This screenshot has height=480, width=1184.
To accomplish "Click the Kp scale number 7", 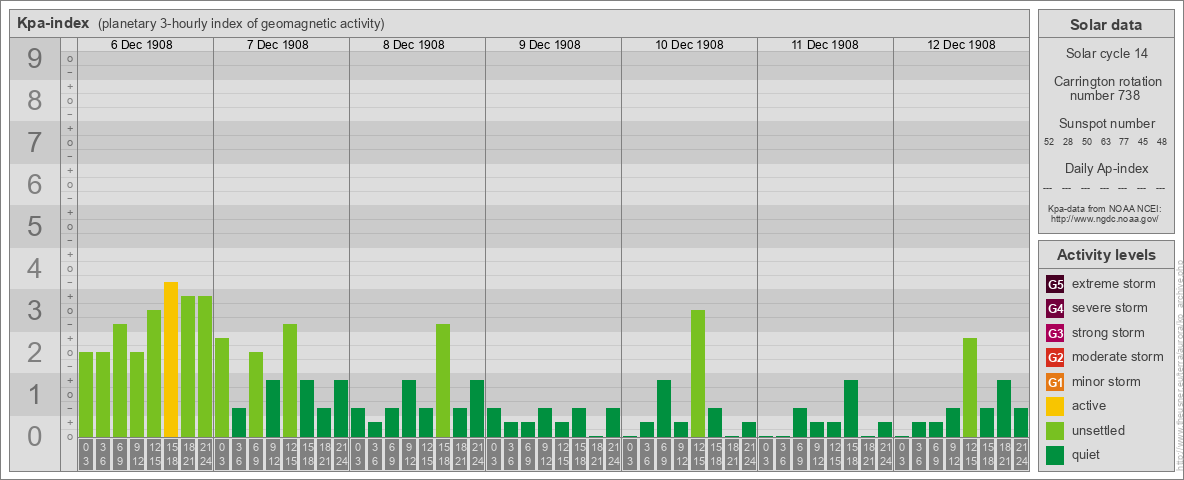I will (35, 143).
